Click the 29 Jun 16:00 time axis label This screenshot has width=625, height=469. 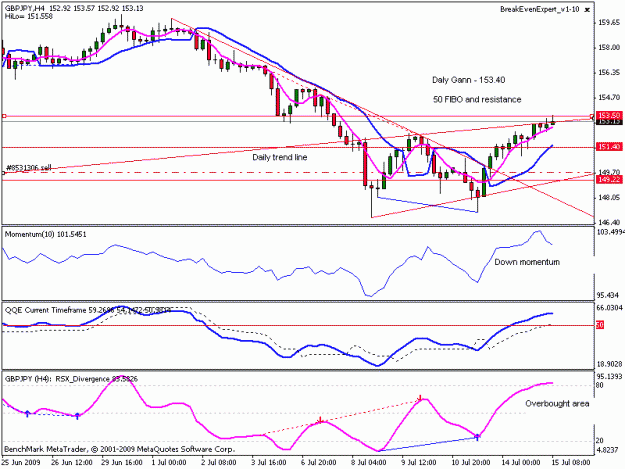point(122,463)
